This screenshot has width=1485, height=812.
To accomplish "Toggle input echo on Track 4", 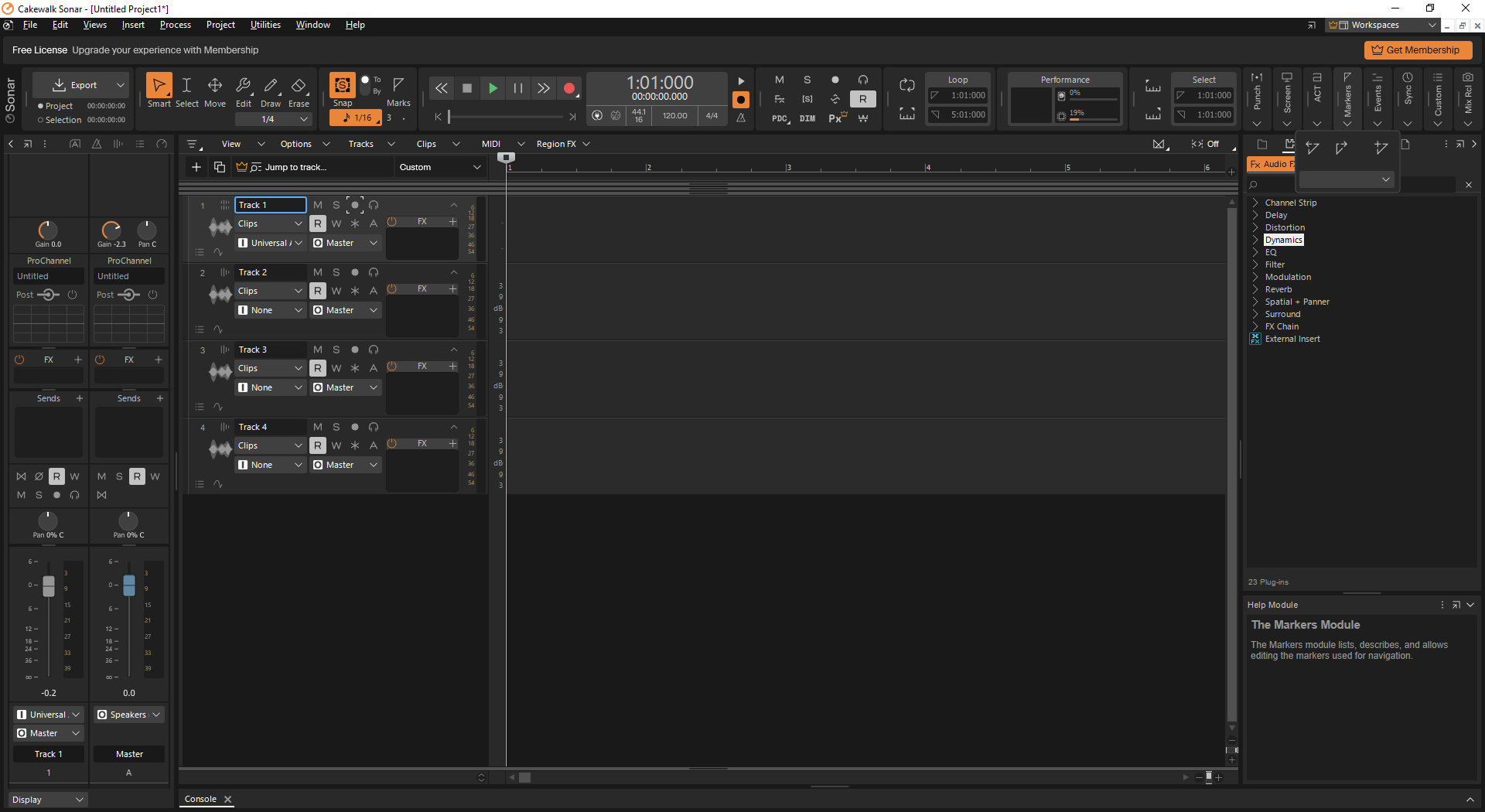I will pyautogui.click(x=374, y=427).
